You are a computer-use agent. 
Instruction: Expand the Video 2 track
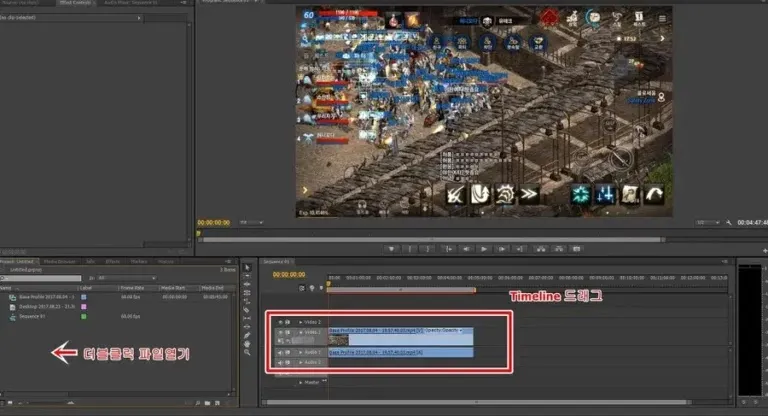point(301,322)
